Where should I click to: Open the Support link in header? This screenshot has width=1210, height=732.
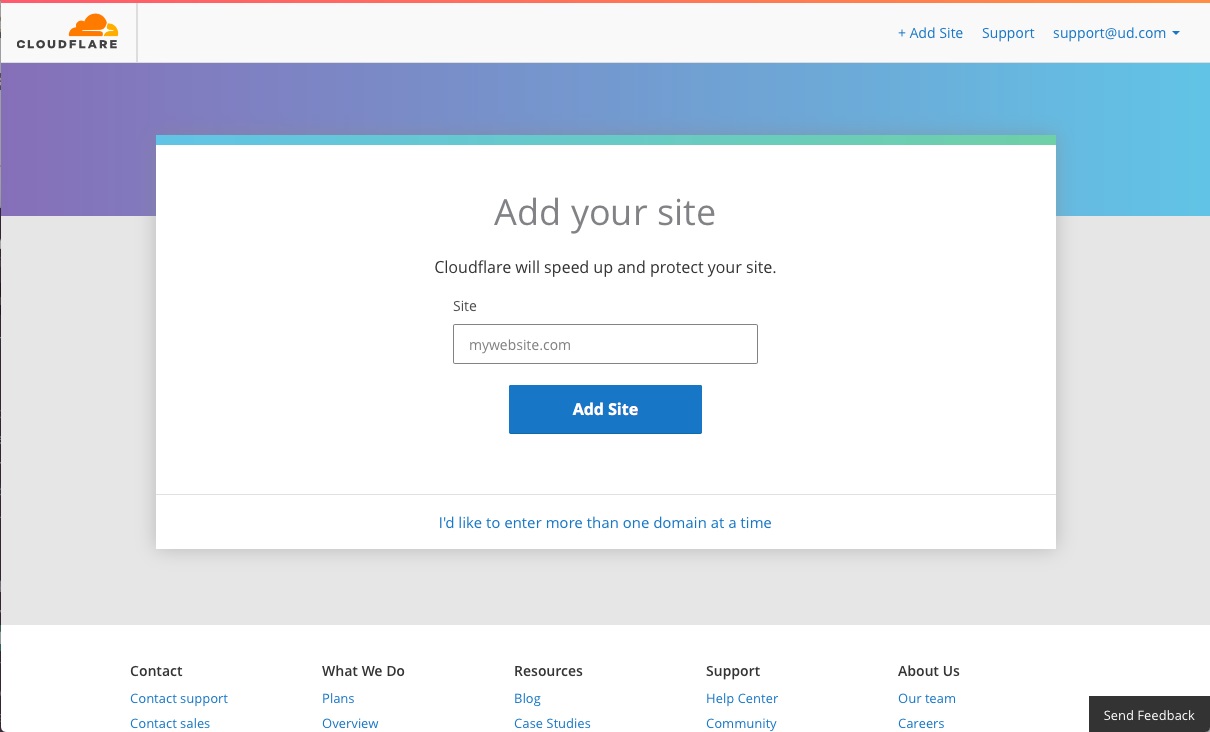(1008, 33)
